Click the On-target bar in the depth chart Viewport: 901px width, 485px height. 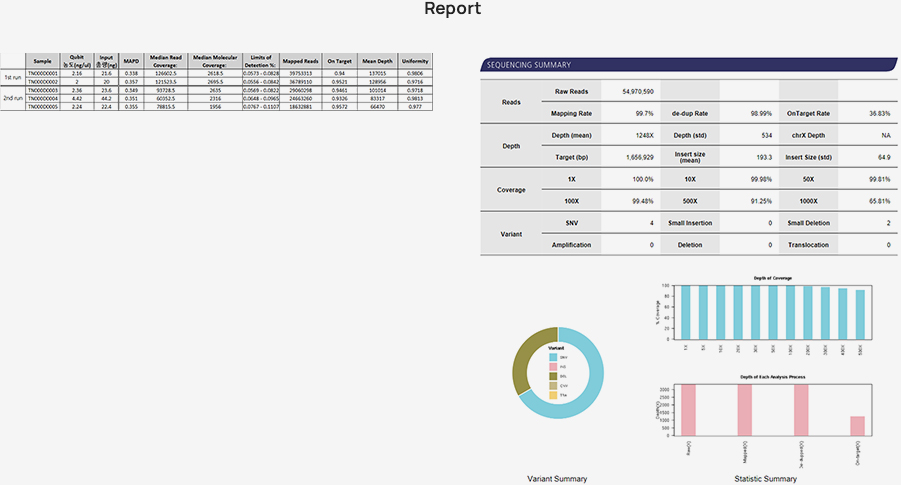click(x=857, y=426)
